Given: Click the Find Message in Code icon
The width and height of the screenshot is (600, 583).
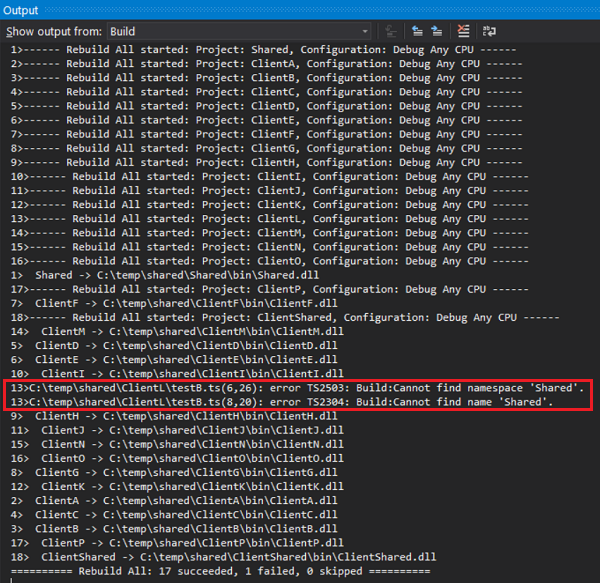Looking at the screenshot, I should click(391, 31).
